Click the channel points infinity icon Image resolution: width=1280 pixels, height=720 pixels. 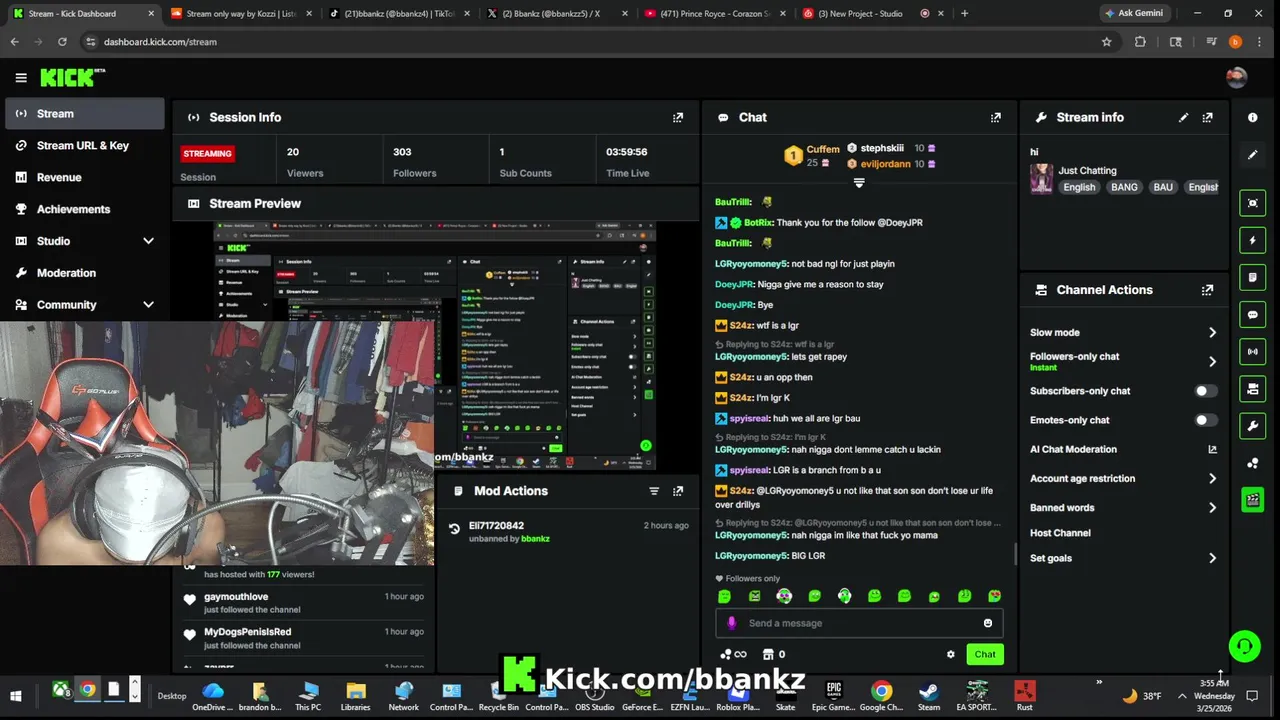tap(733, 654)
